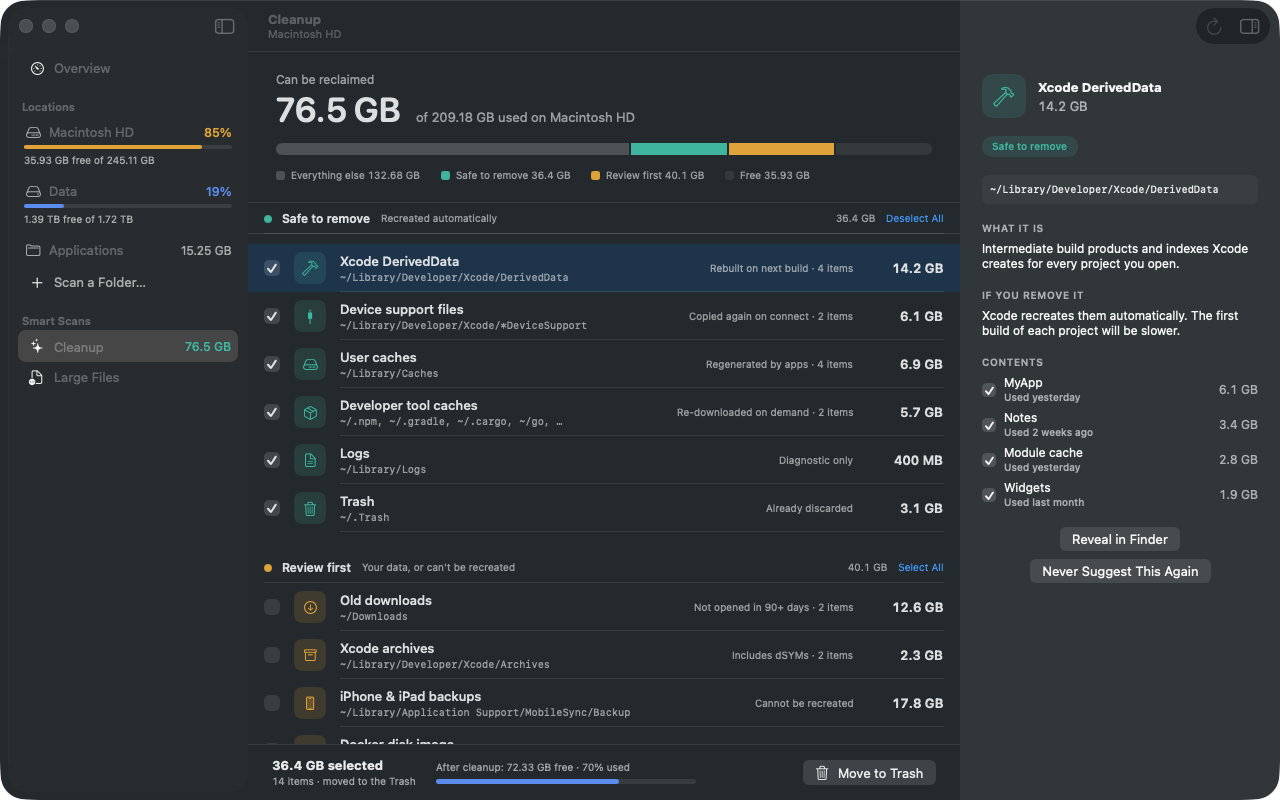The height and width of the screenshot is (800, 1280).
Task: Select Macintosh HD location
Action: pyautogui.click(x=128, y=145)
